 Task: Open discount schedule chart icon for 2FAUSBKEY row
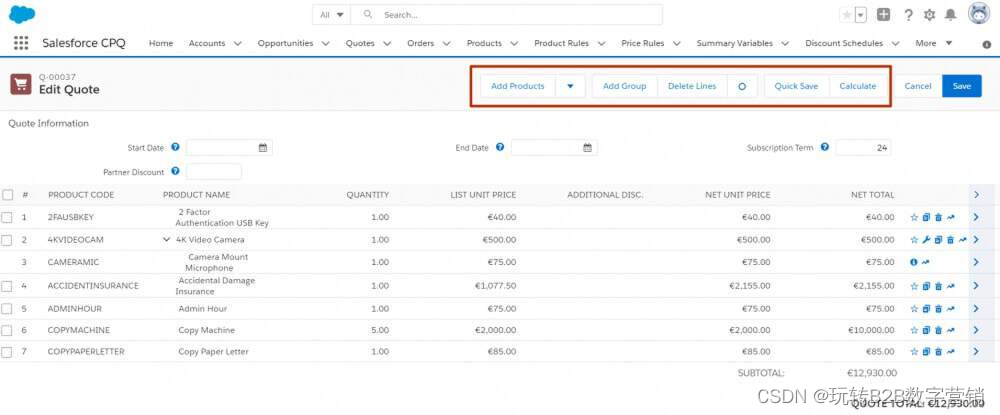point(950,217)
